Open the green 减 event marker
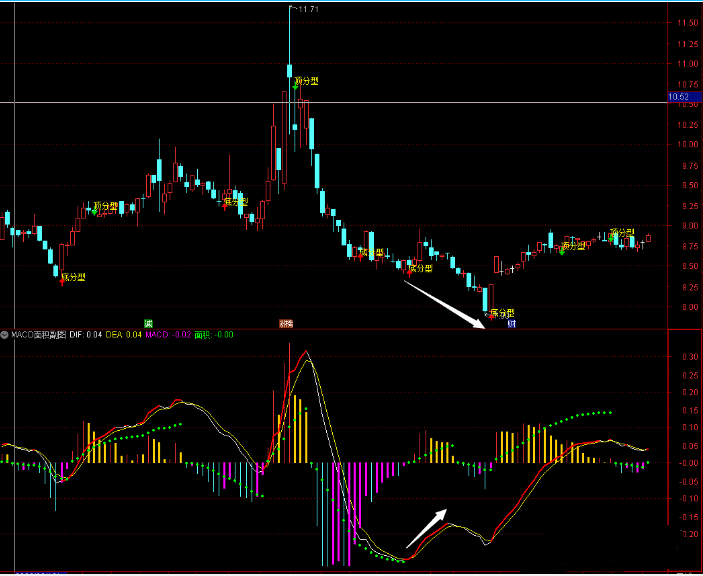 (148, 324)
